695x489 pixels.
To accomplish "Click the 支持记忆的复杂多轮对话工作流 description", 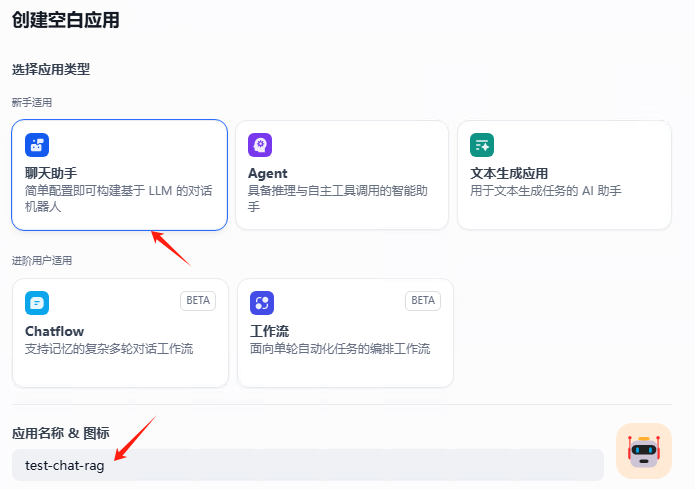I will [x=109, y=349].
